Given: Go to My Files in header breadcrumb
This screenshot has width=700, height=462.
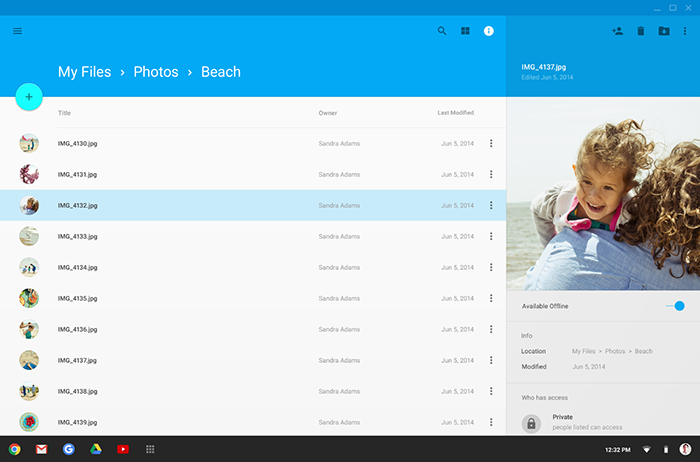Looking at the screenshot, I should coord(84,72).
